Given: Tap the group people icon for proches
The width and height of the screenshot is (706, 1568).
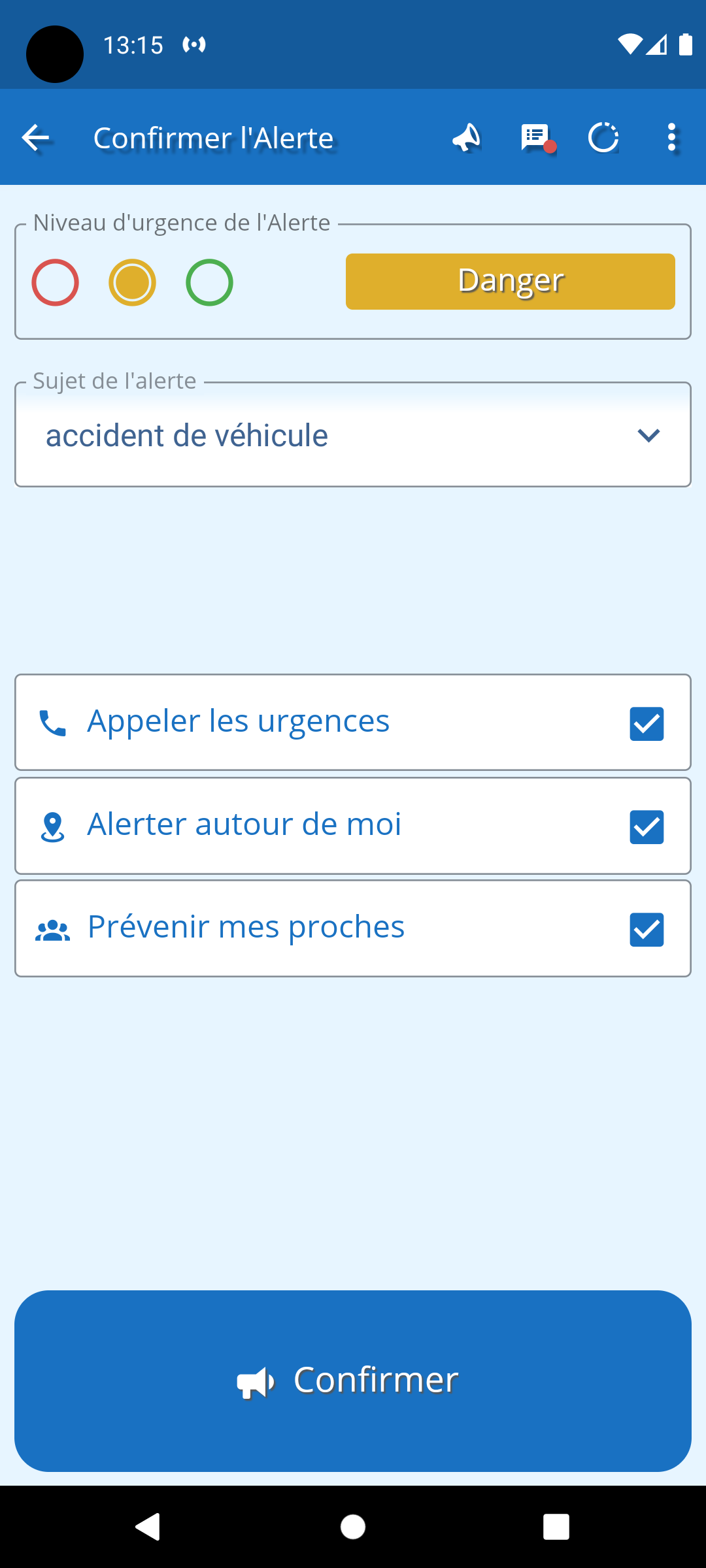Looking at the screenshot, I should point(52,930).
